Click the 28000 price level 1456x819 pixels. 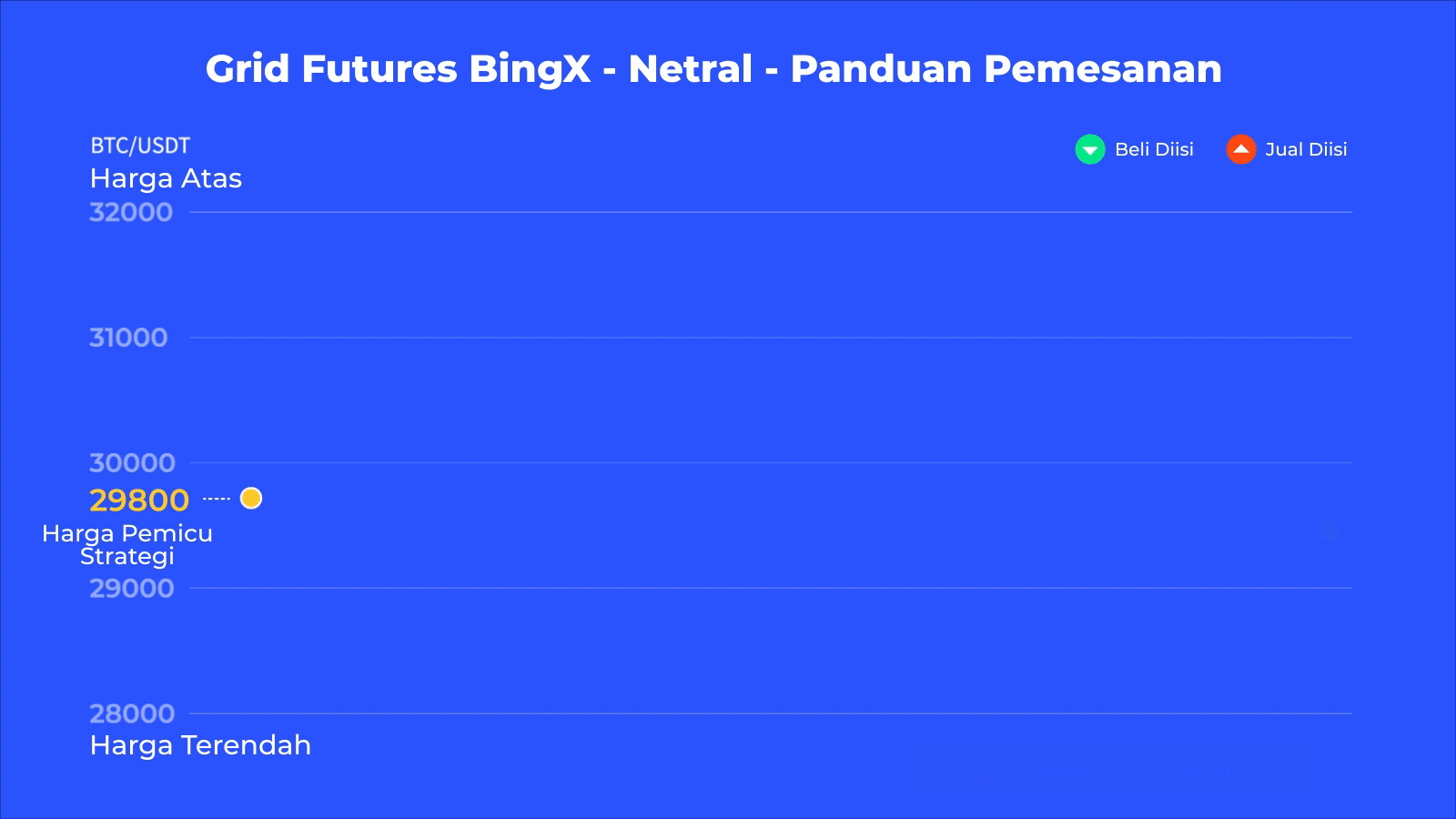coord(132,713)
